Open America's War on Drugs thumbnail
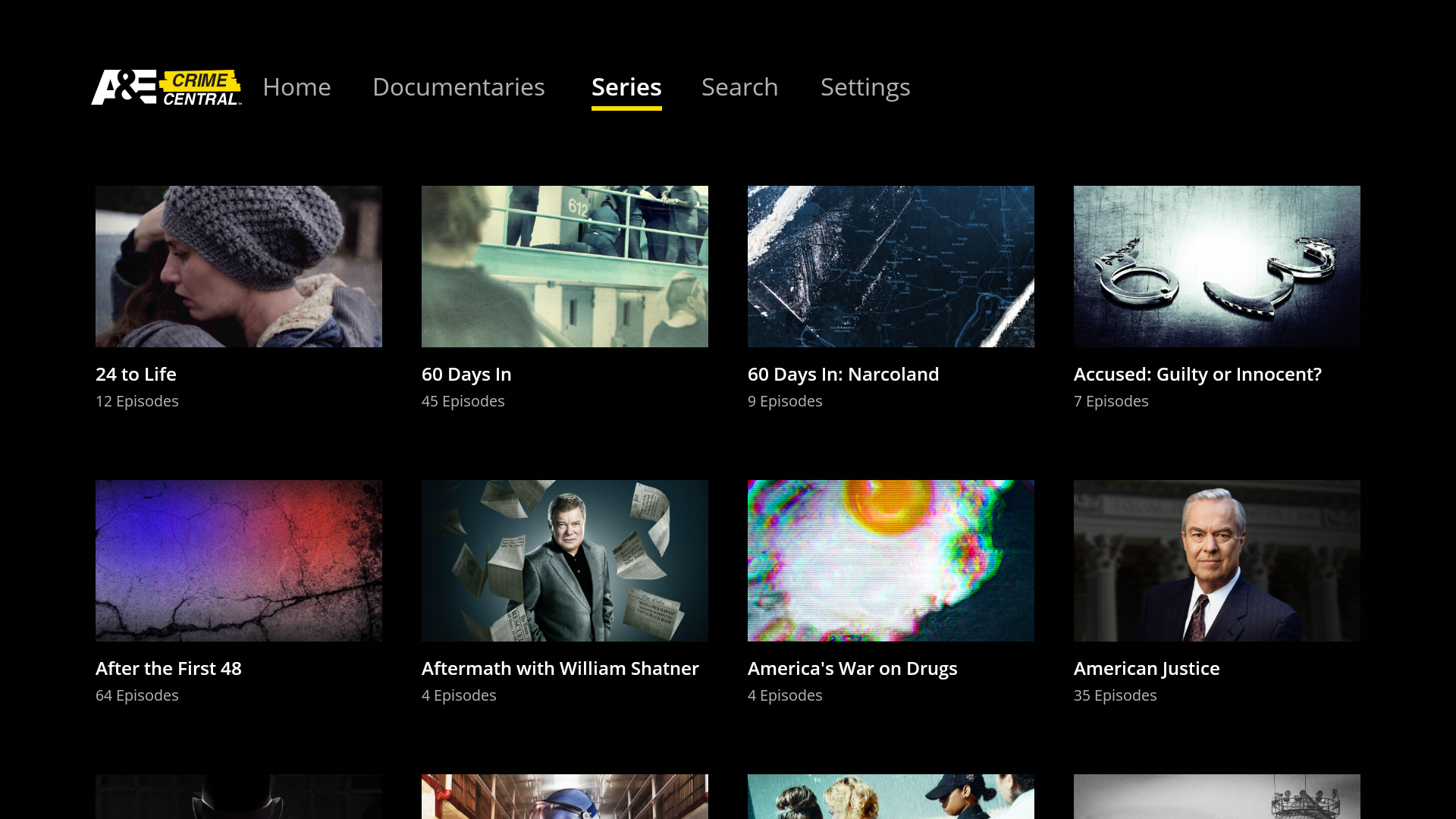The image size is (1456, 819). 891,560
